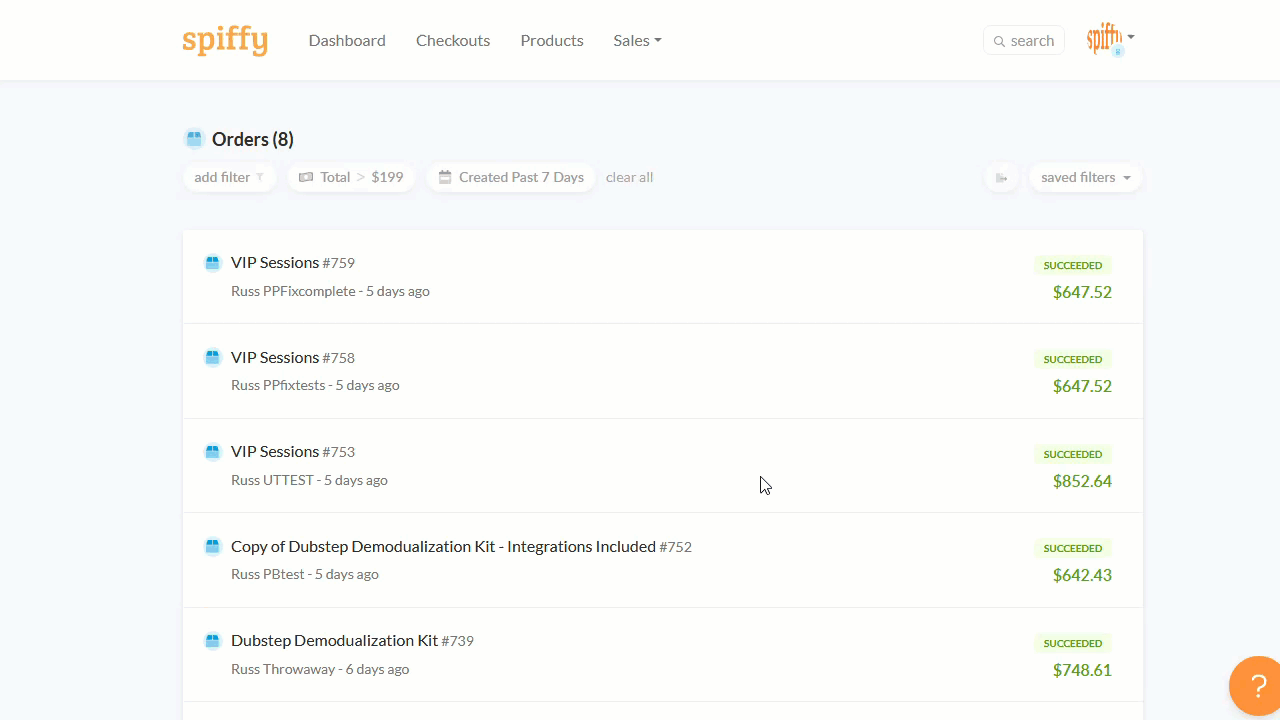
Task: Click the add filter button
Action: pos(229,177)
